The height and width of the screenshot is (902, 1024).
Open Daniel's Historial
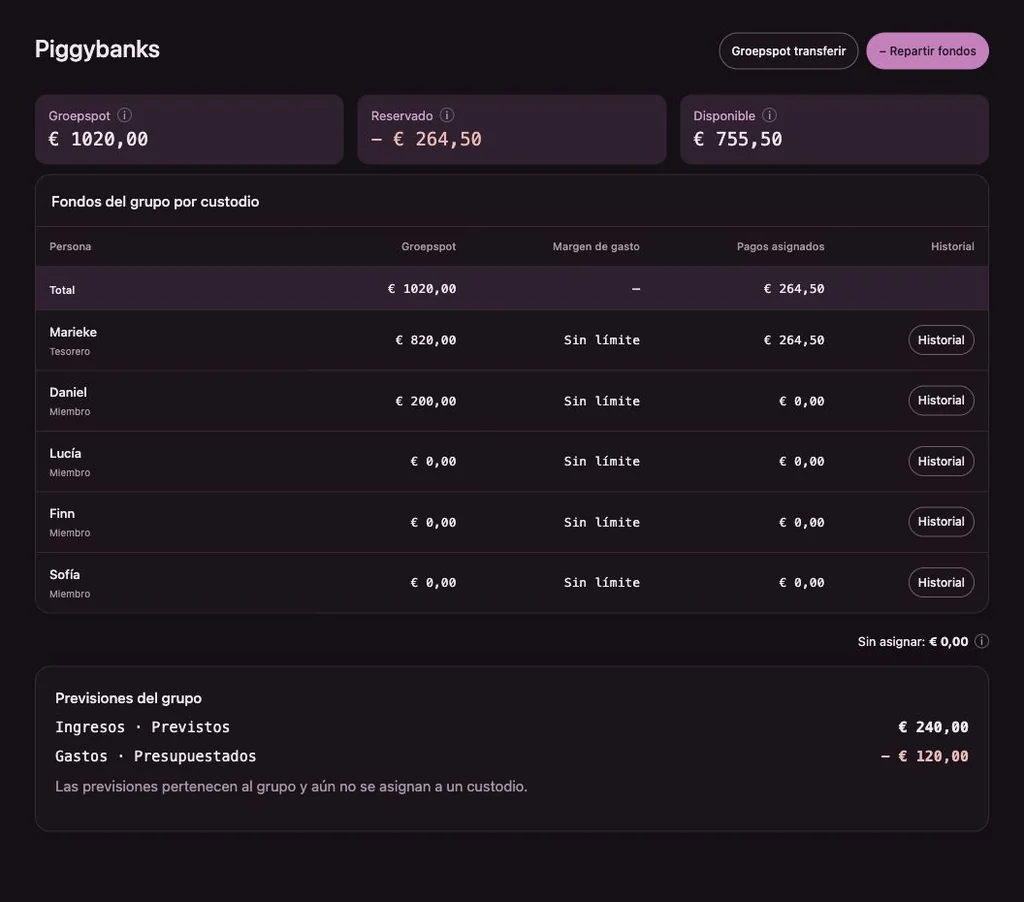tap(941, 400)
